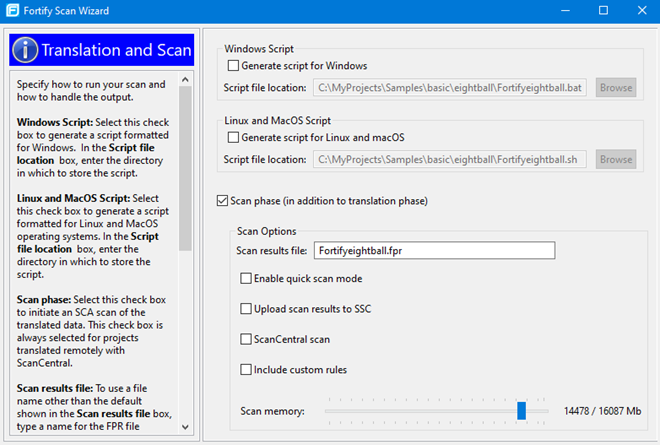
Task: Click the blue info icon in header
Action: [x=25, y=50]
